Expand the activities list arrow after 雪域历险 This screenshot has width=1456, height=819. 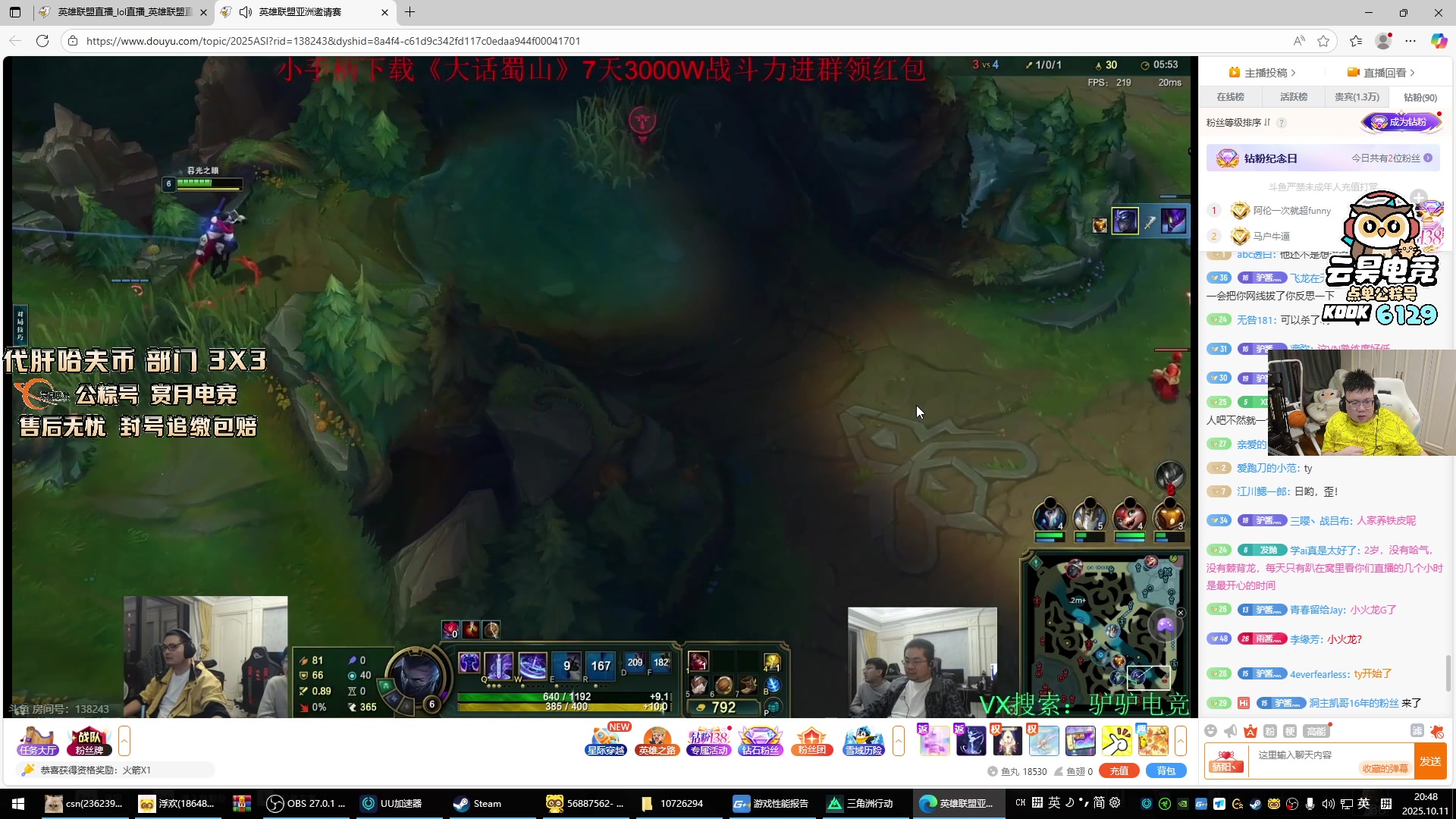tap(899, 741)
